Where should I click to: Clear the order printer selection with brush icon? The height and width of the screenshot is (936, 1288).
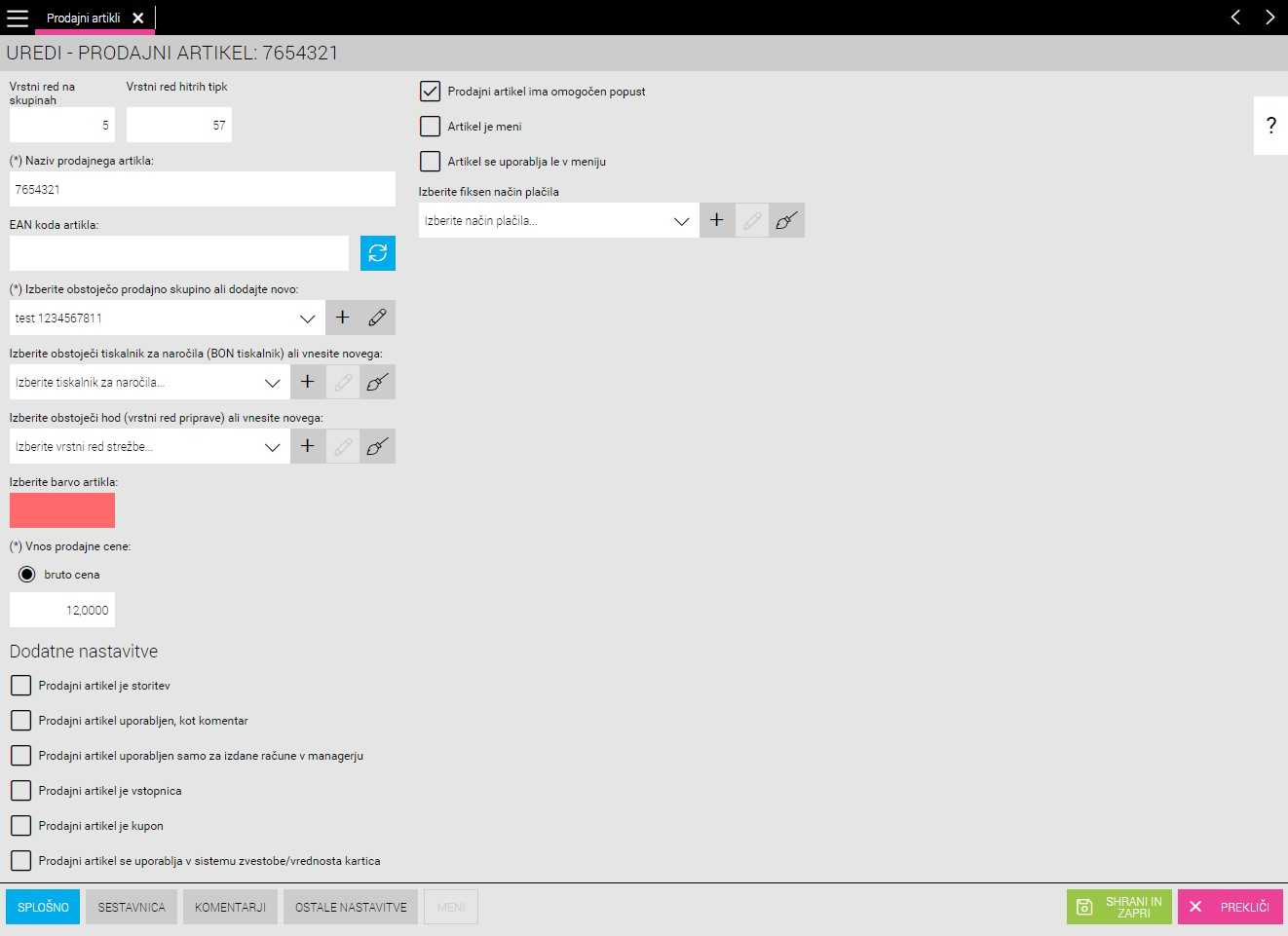coord(378,382)
